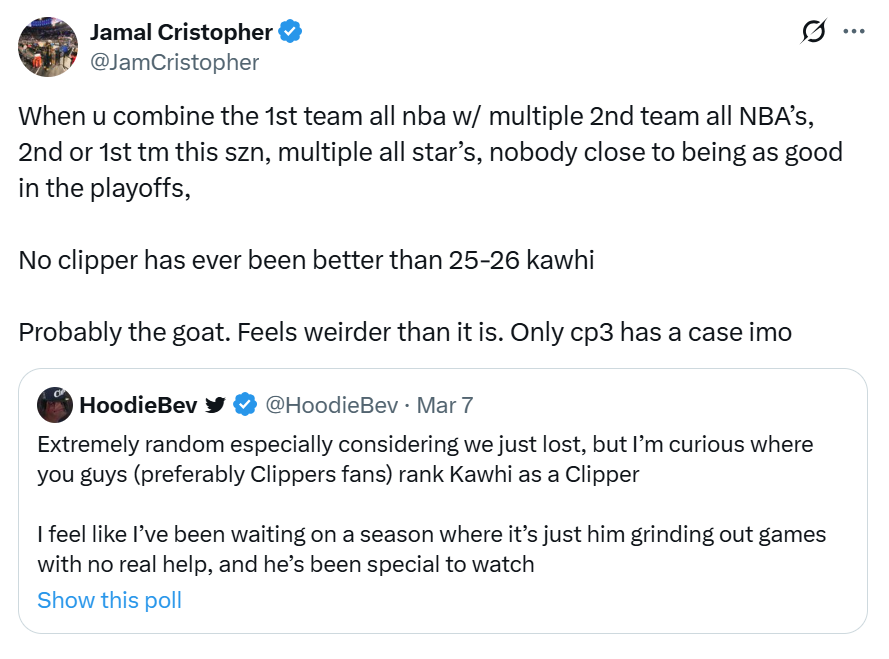Click the black bird icon next to HoodieBev

(215, 405)
